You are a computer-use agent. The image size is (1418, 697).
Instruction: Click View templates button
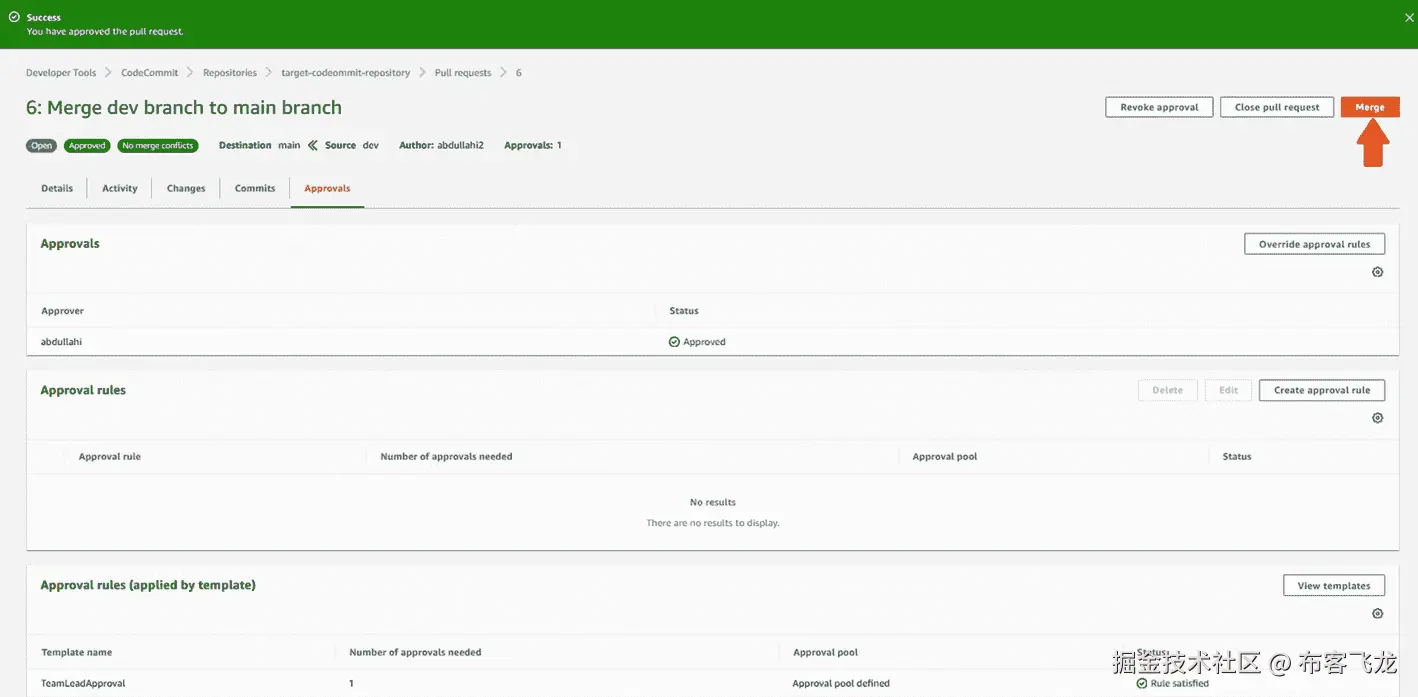coord(1334,586)
